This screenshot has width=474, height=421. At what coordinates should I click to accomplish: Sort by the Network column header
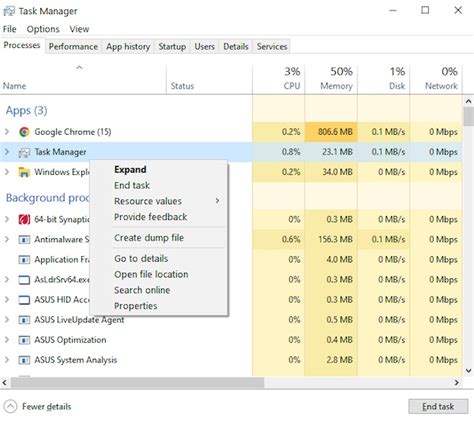[x=436, y=79]
